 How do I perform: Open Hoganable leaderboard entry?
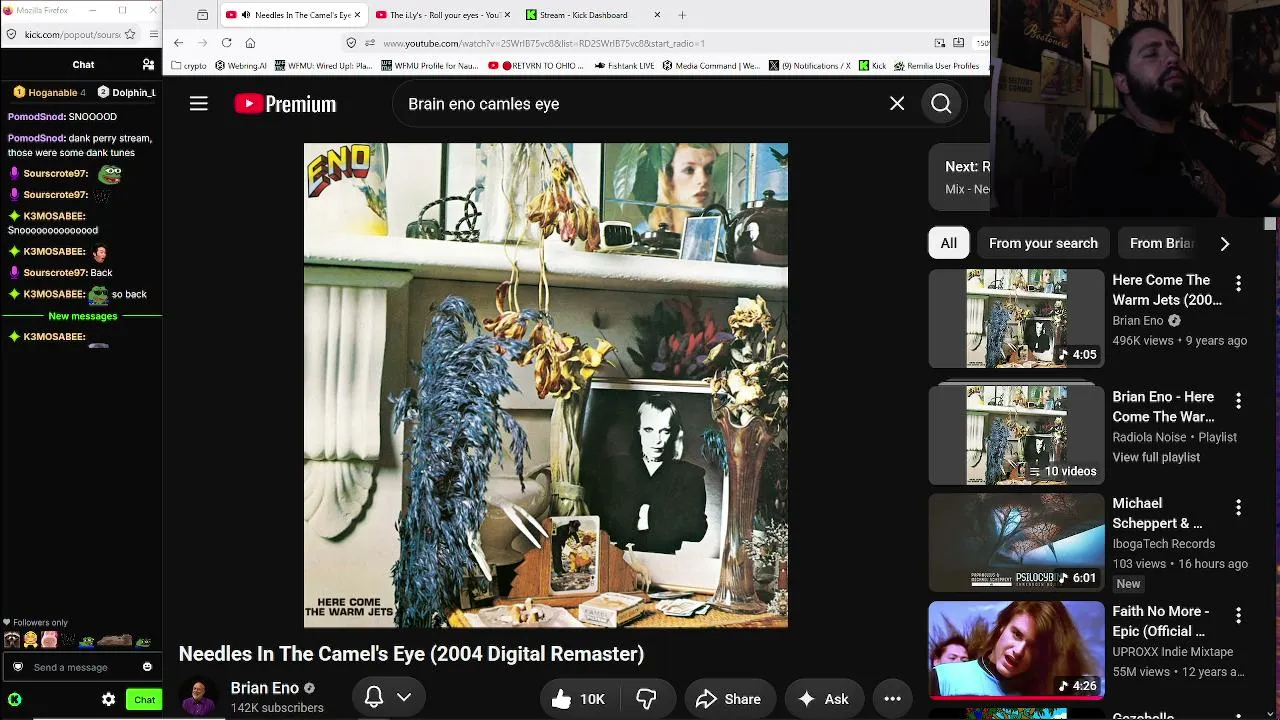pyautogui.click(x=49, y=92)
